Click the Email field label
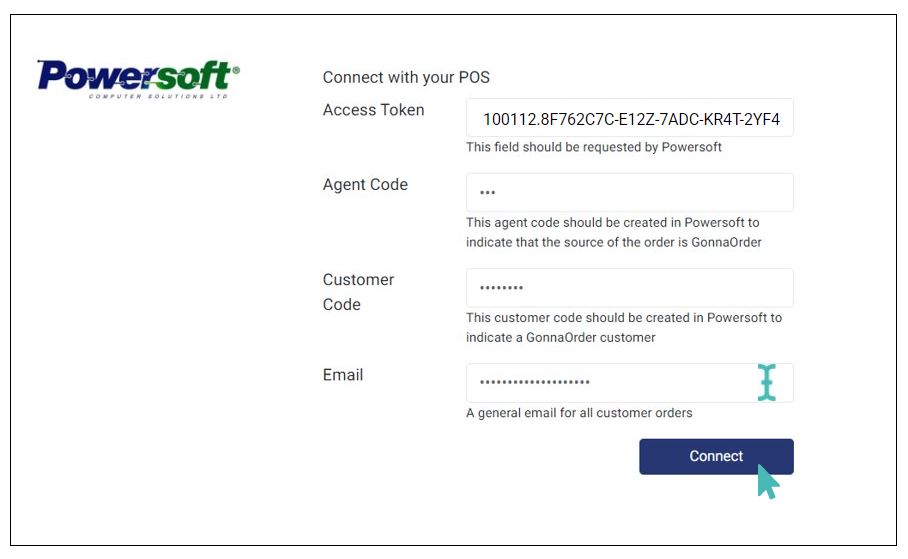 [343, 375]
